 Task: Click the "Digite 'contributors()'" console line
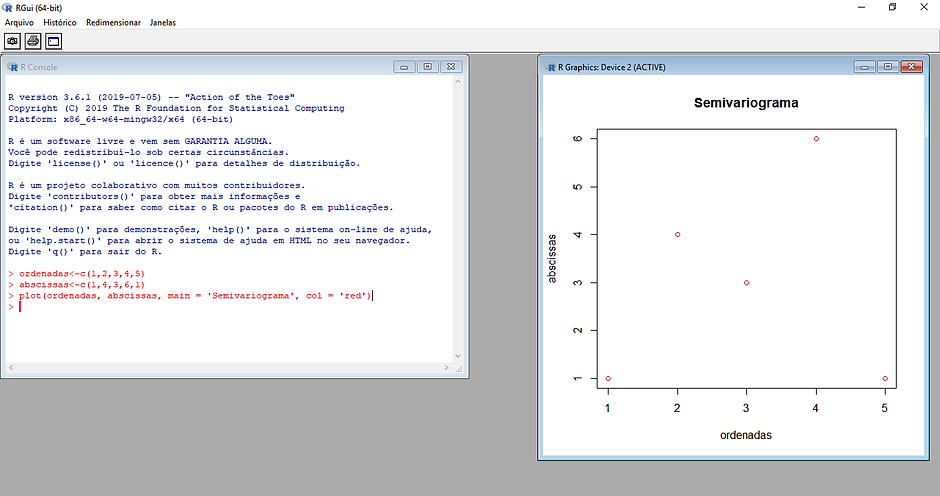154,196
